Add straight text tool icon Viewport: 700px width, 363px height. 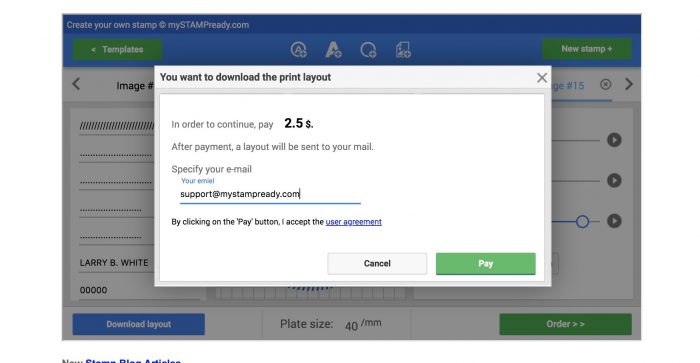tap(333, 50)
